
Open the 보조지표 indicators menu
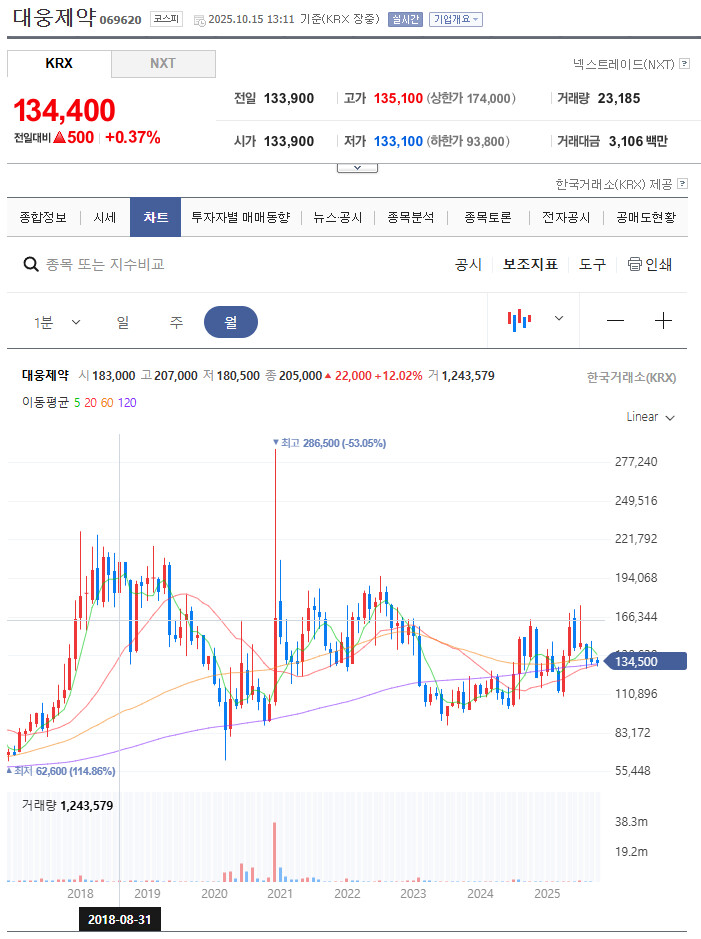tap(530, 264)
